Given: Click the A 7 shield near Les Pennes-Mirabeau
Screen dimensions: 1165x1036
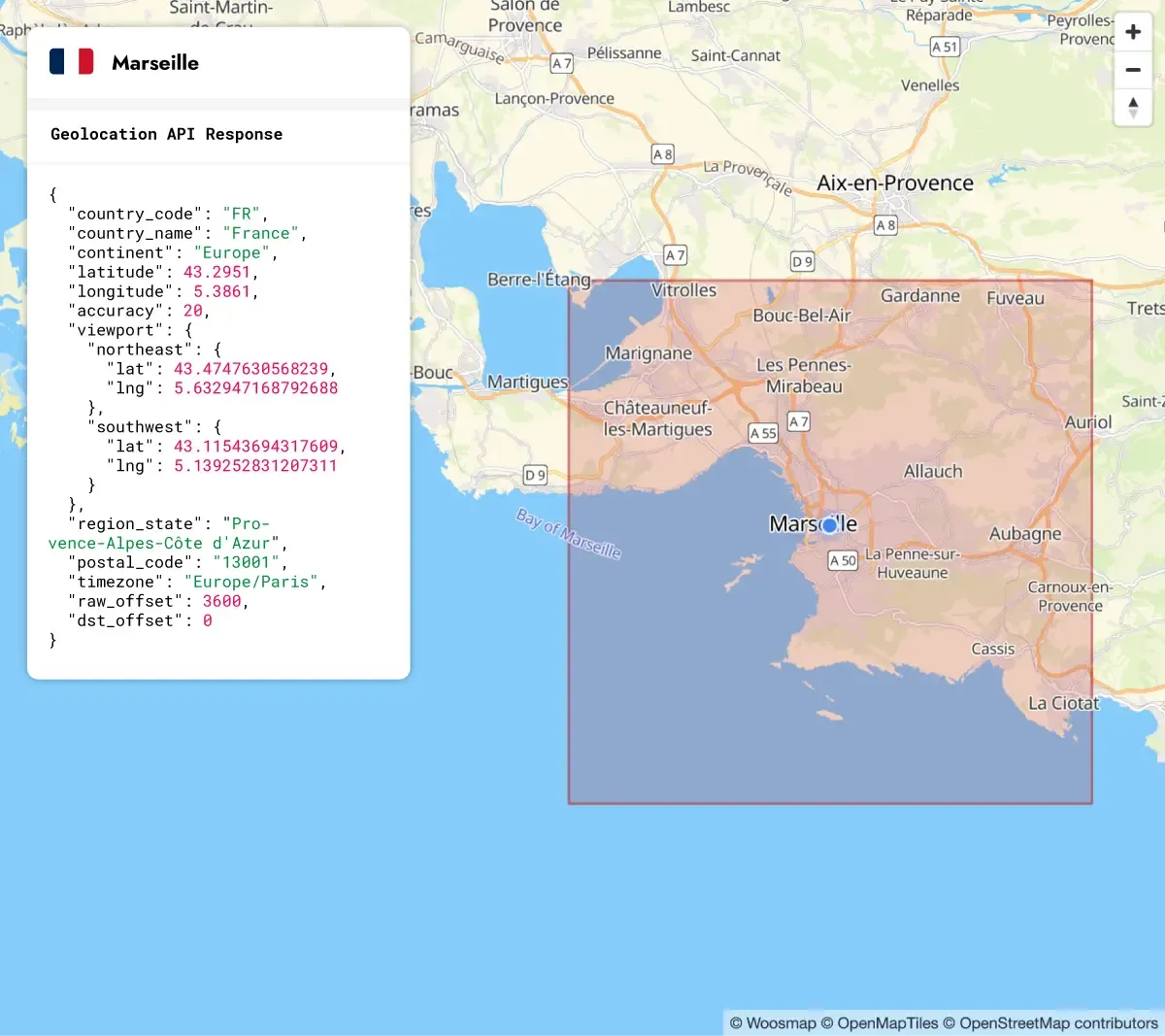Looking at the screenshot, I should coord(798,421).
